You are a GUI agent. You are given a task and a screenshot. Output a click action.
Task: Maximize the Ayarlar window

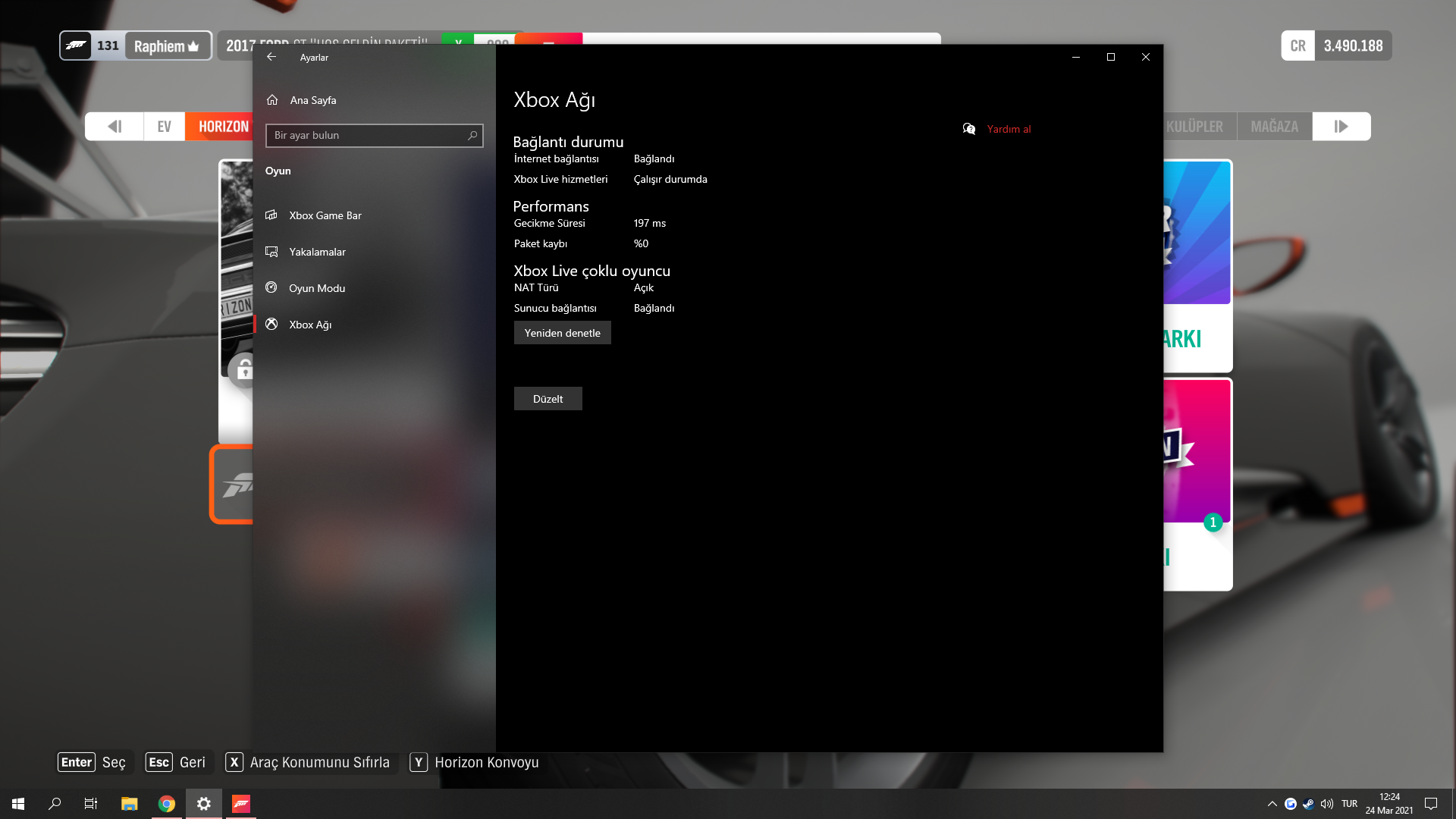[x=1111, y=57]
